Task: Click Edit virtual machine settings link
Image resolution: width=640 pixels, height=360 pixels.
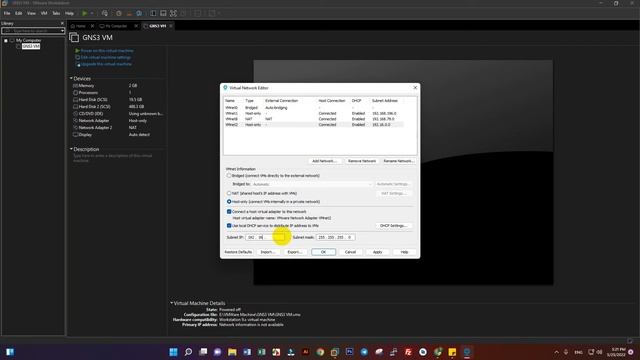Action: click(x=106, y=58)
